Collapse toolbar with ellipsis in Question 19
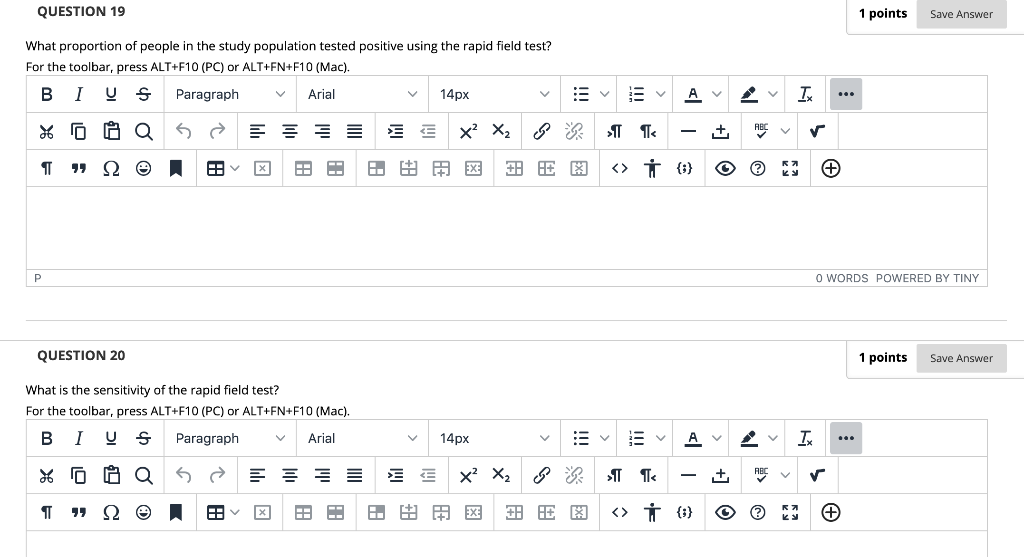1024x557 pixels. (846, 94)
